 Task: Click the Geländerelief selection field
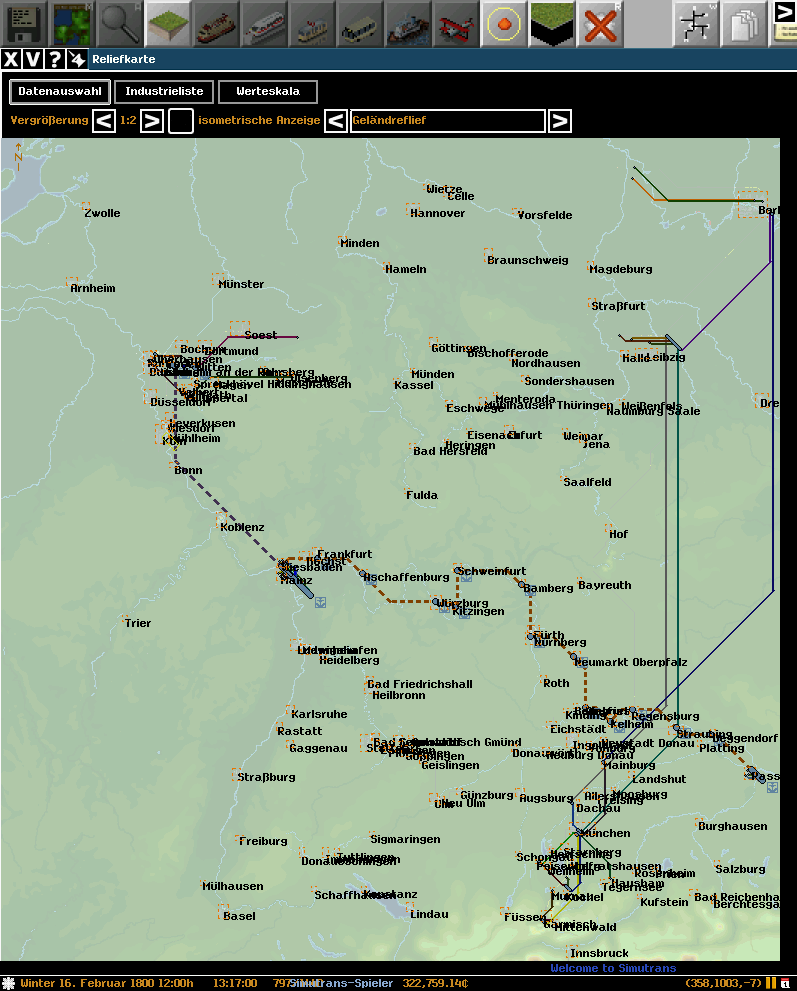[448, 121]
